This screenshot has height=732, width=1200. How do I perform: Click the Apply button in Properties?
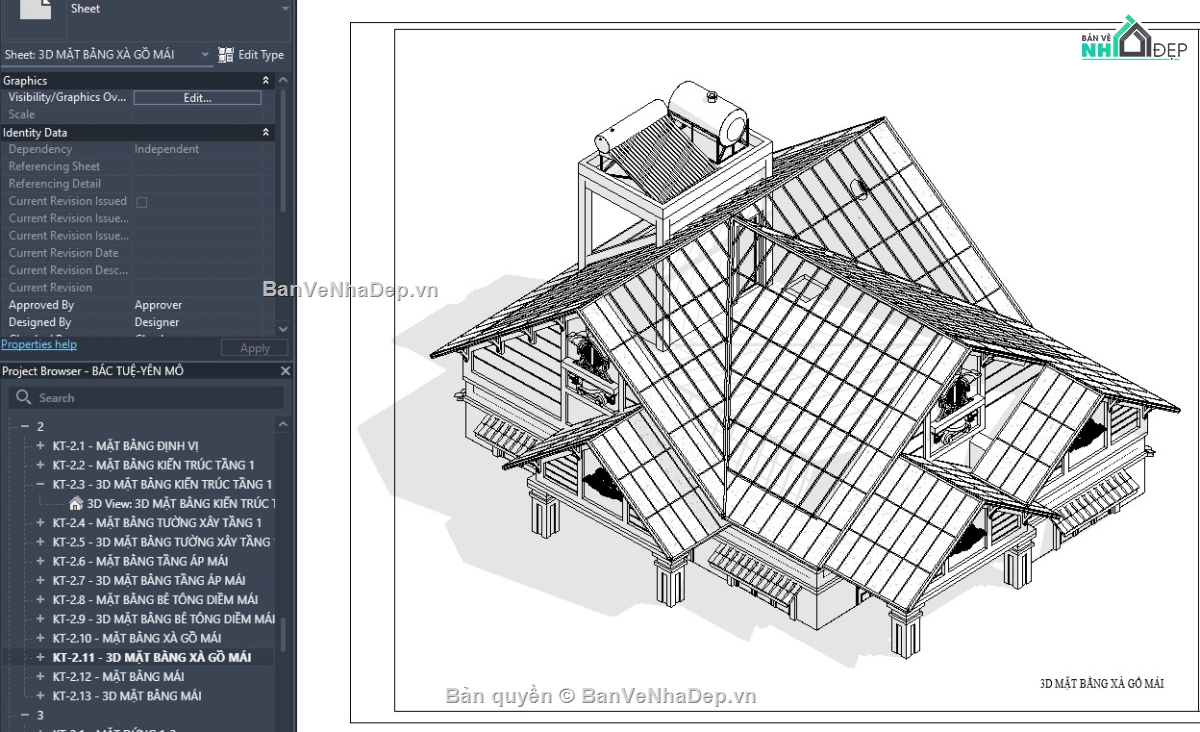pos(255,348)
